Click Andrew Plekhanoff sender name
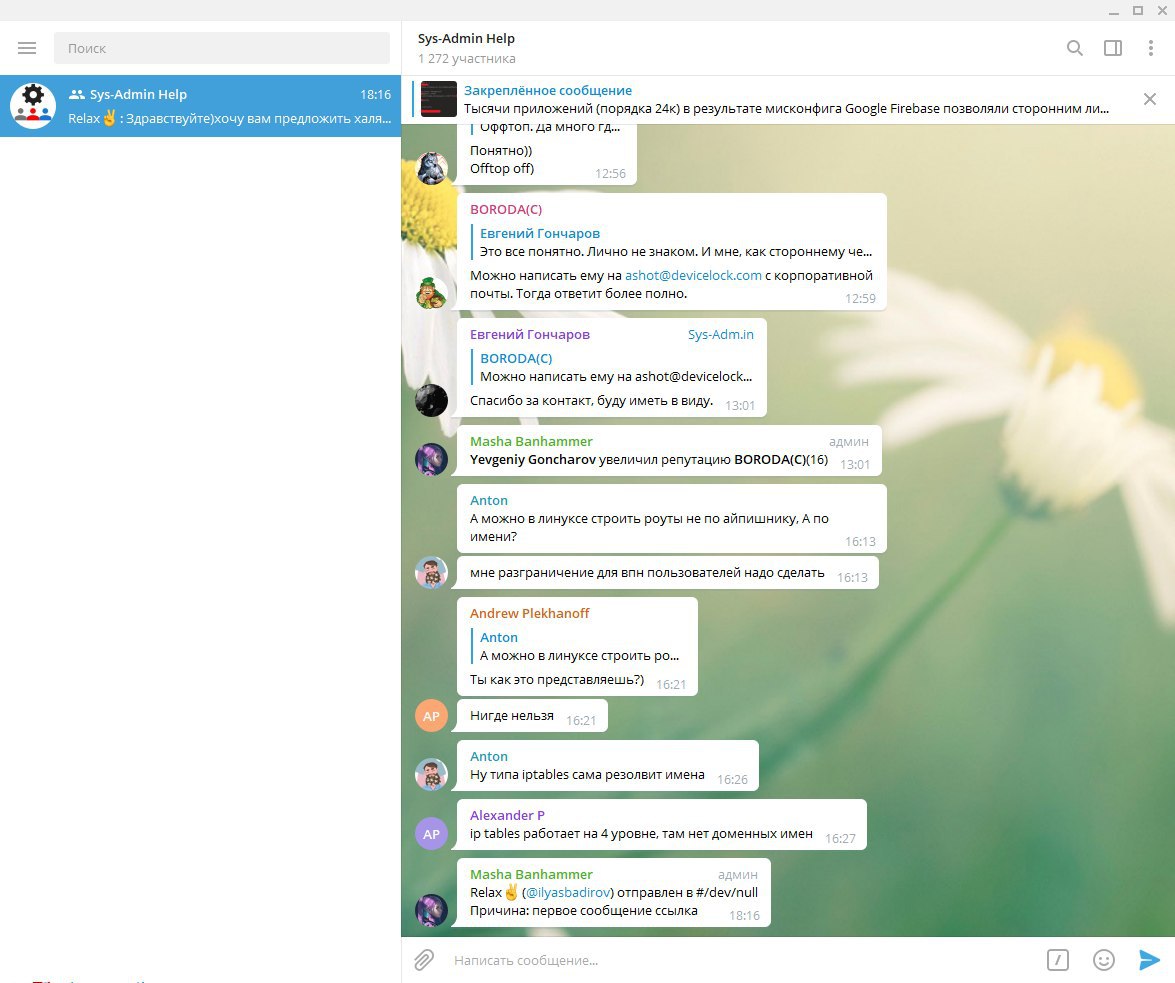Screen dimensions: 1175x983 529,613
